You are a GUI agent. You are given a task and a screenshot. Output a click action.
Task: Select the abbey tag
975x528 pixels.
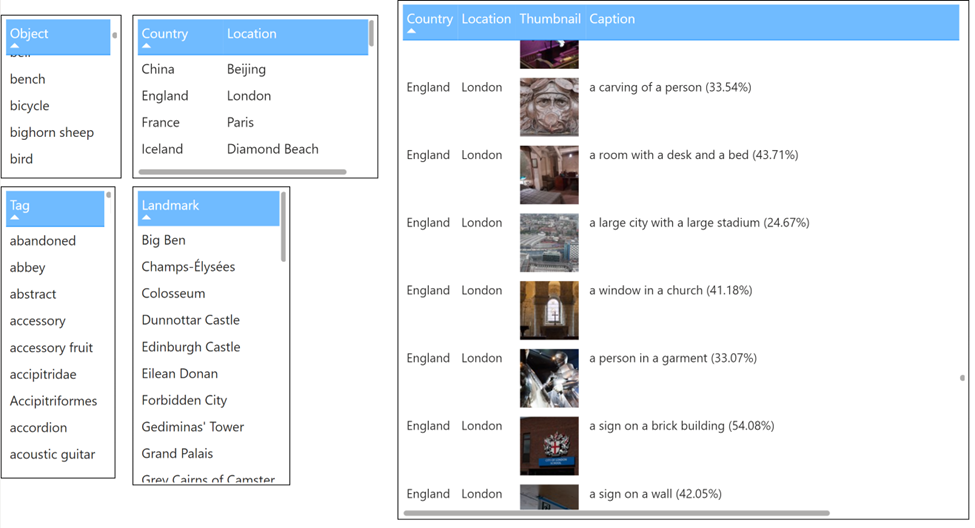(x=28, y=268)
